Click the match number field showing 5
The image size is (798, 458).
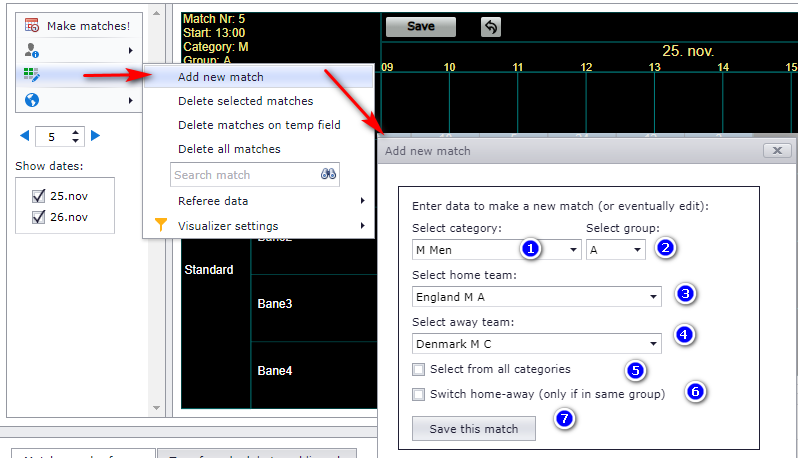point(51,137)
